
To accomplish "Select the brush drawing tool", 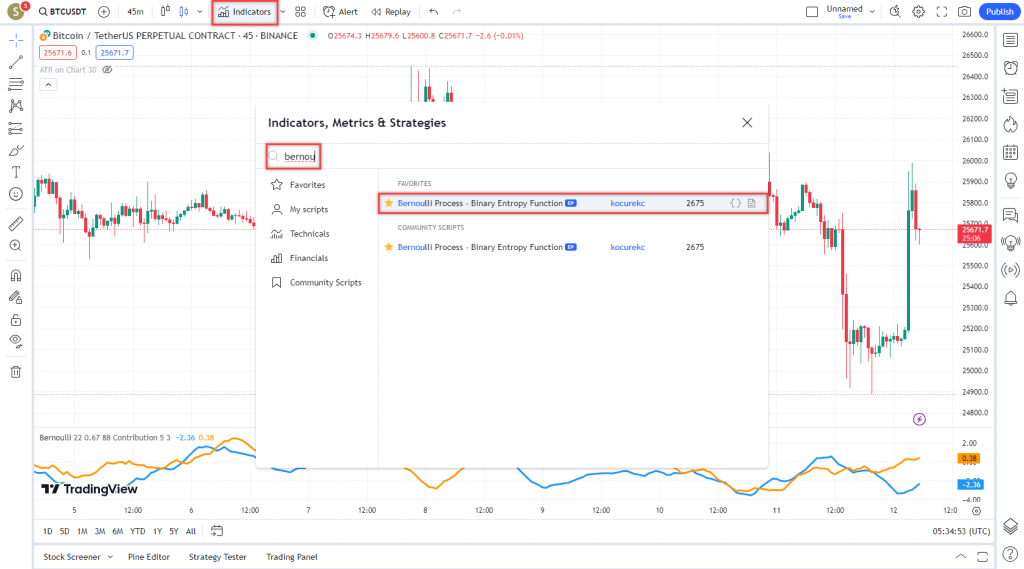I will click(16, 150).
